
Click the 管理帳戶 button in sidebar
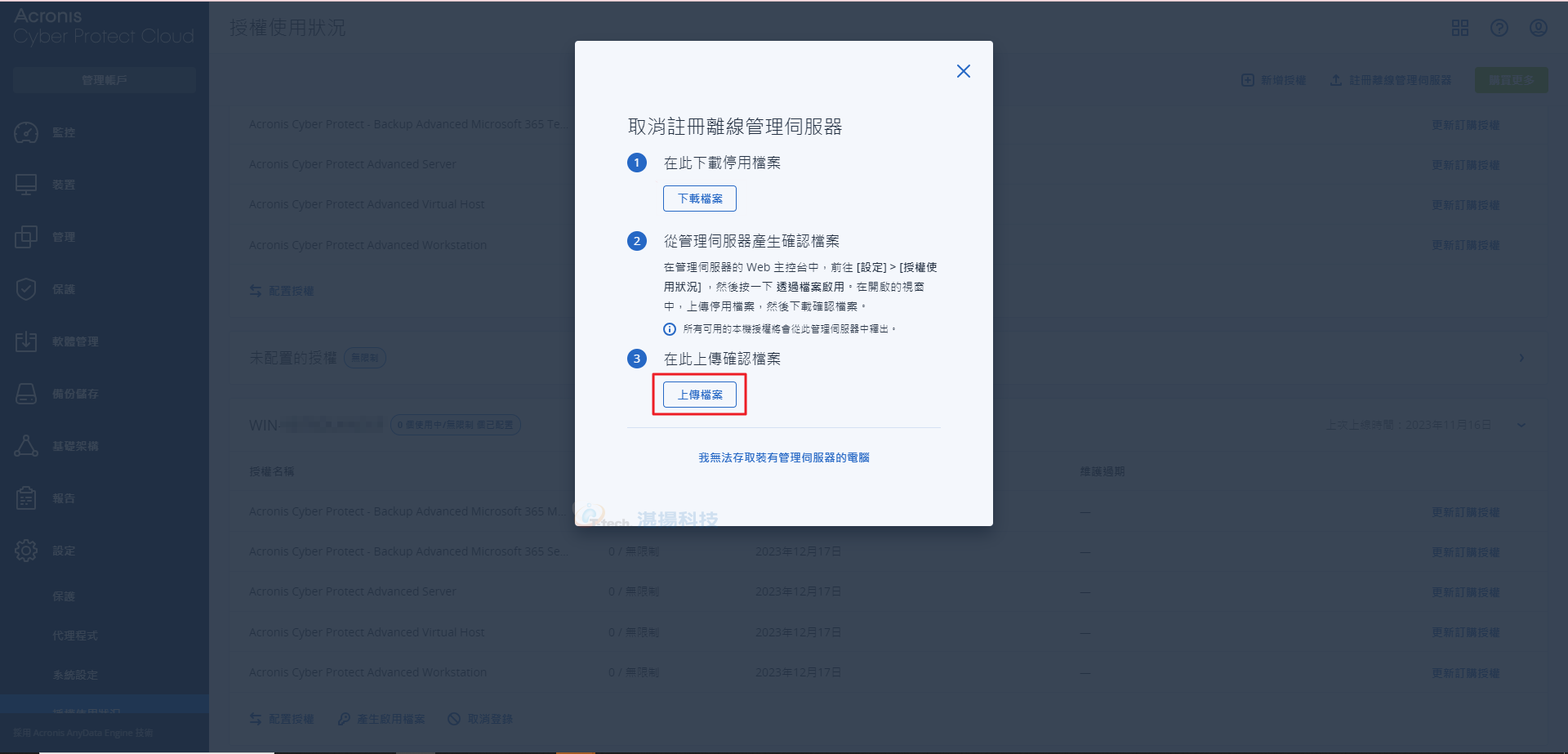pos(105,80)
